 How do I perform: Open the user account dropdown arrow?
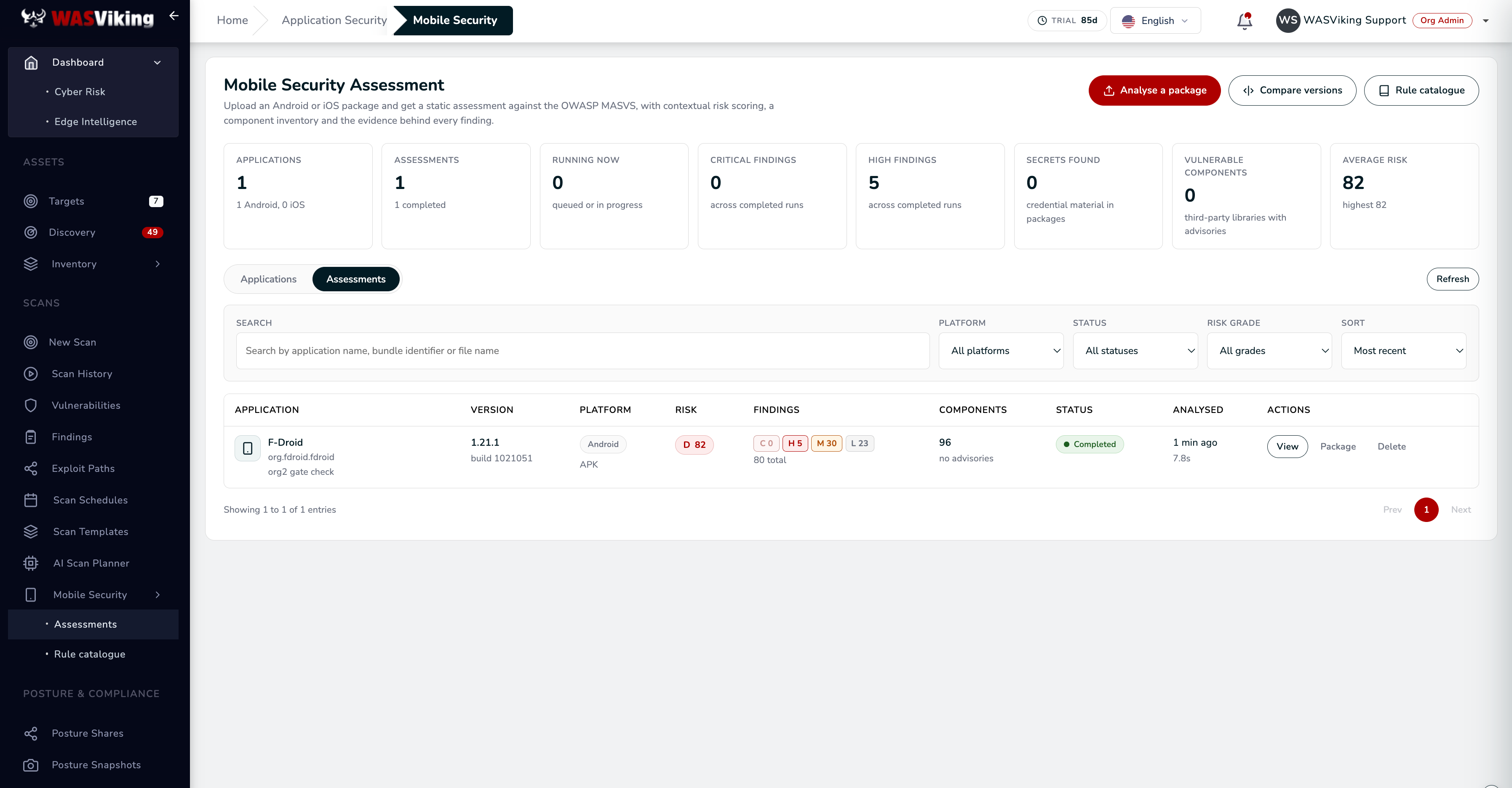click(1485, 21)
